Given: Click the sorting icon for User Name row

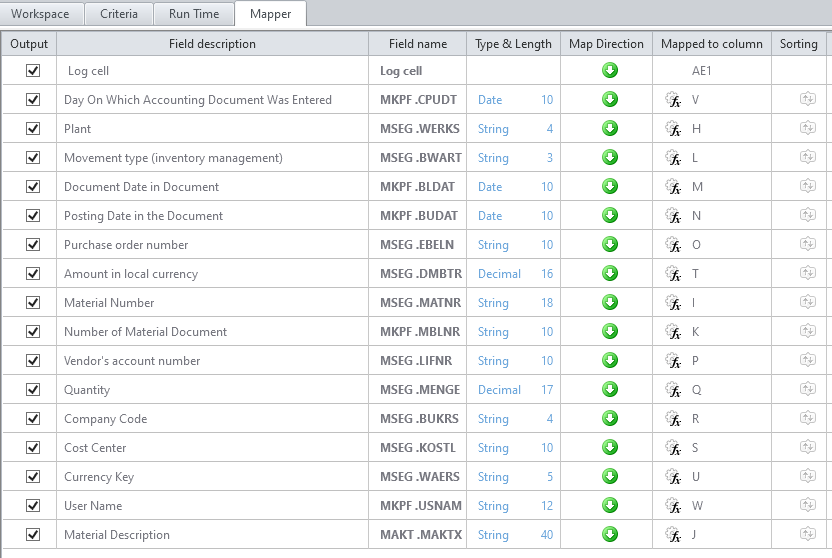Looking at the screenshot, I should click(807, 506).
